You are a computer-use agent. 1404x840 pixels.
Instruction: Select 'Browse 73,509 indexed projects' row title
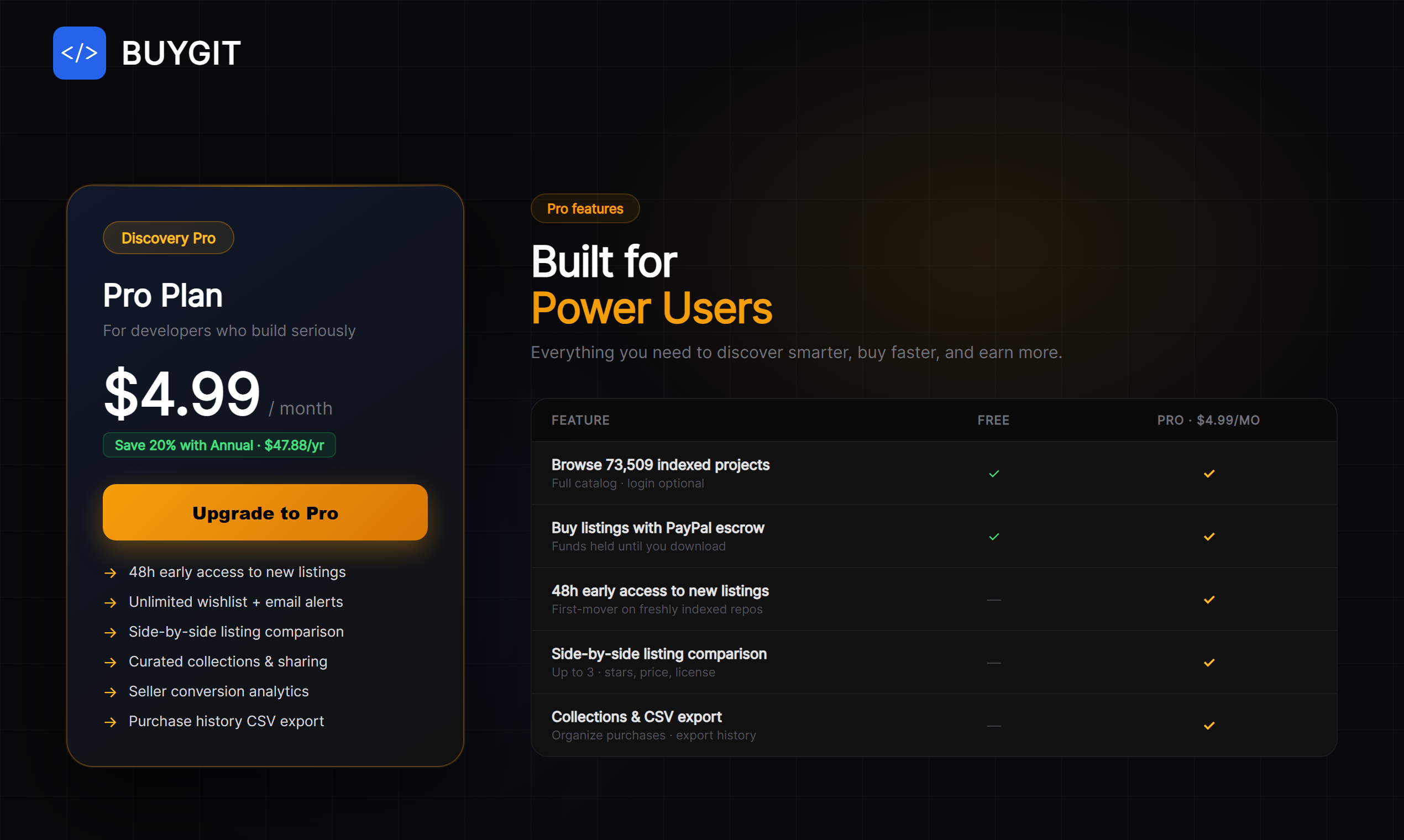click(x=660, y=465)
